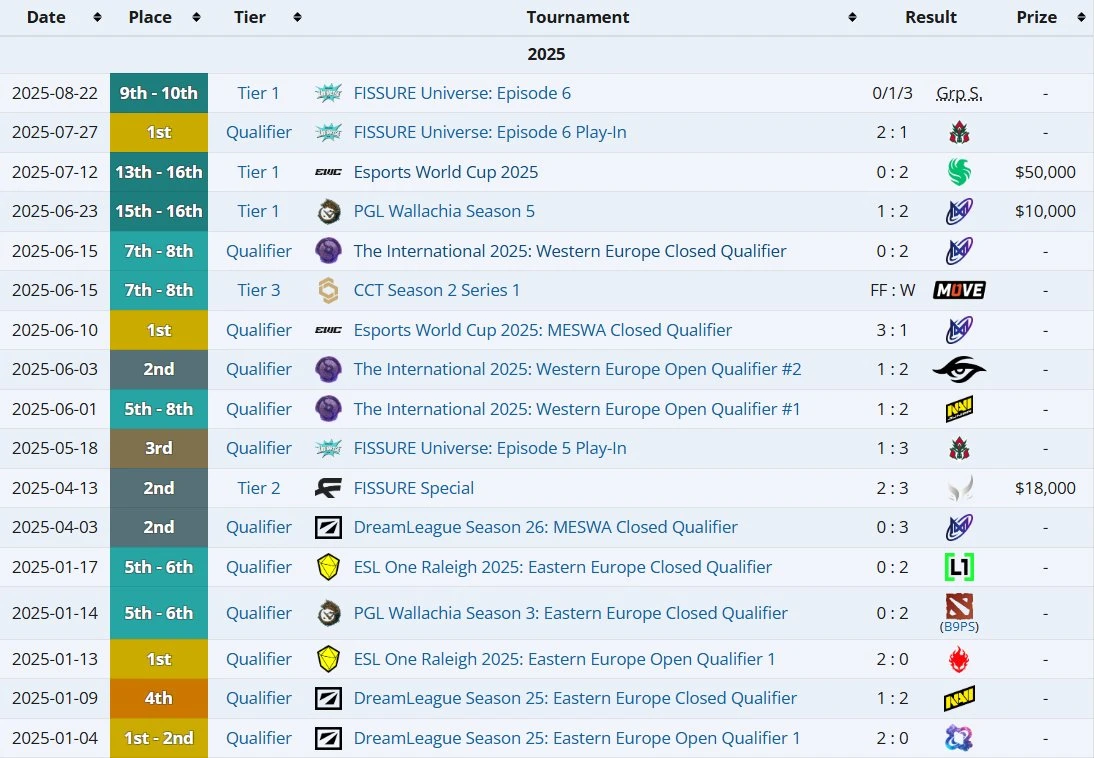Click the Team Falcons logo beside 0 : 2
Image resolution: width=1094 pixels, height=758 pixels.
point(959,172)
